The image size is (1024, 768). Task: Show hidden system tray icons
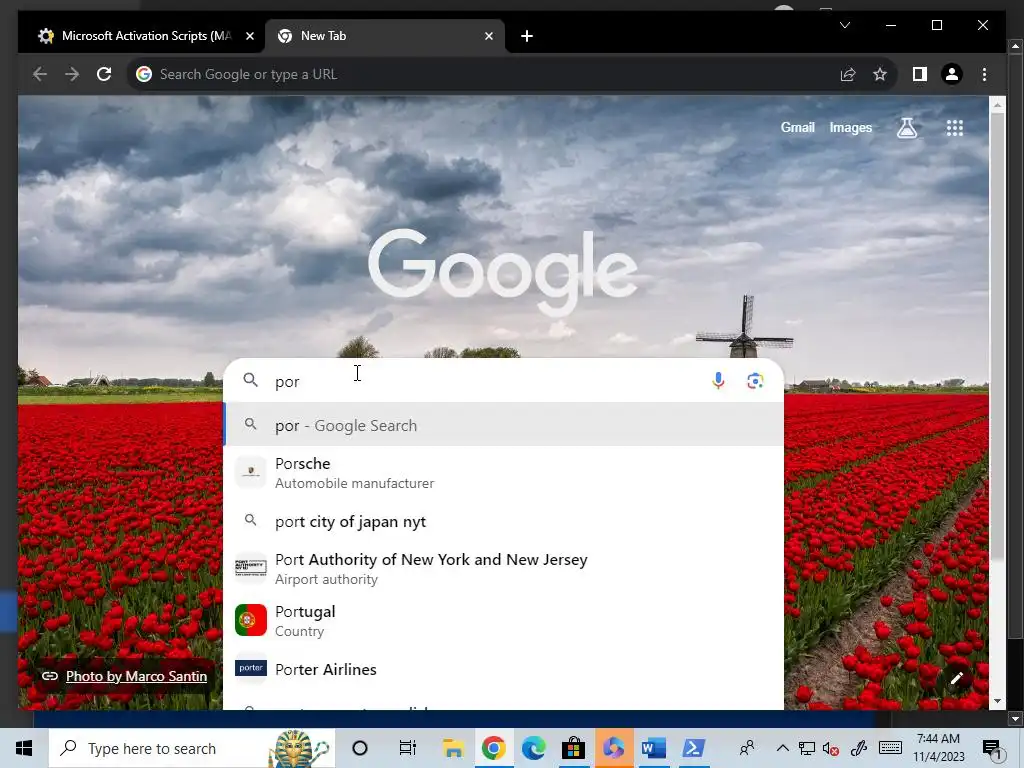click(x=782, y=748)
